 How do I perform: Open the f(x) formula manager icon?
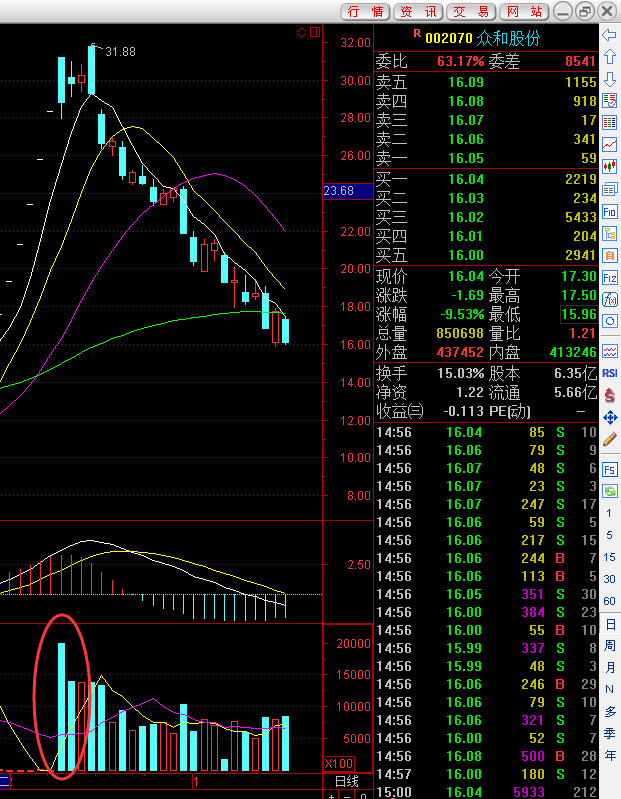610,300
